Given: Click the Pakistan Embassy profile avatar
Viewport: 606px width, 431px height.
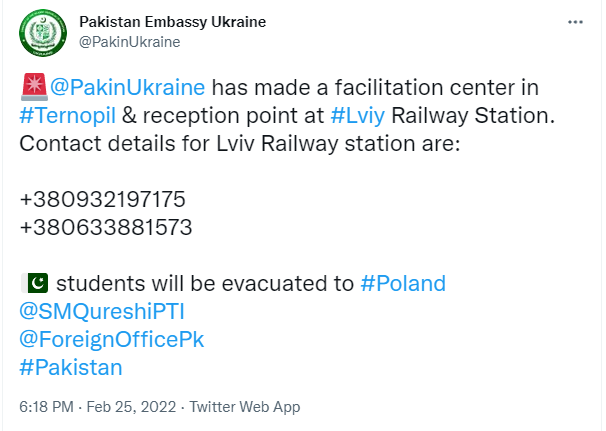Looking at the screenshot, I should pyautogui.click(x=42, y=34).
